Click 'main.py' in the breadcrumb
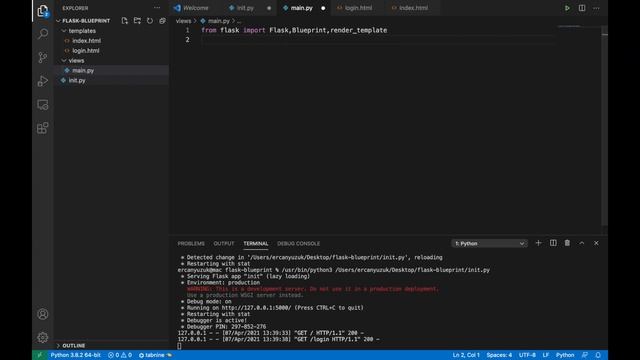Screen dimensions: 640x360 click(219, 21)
